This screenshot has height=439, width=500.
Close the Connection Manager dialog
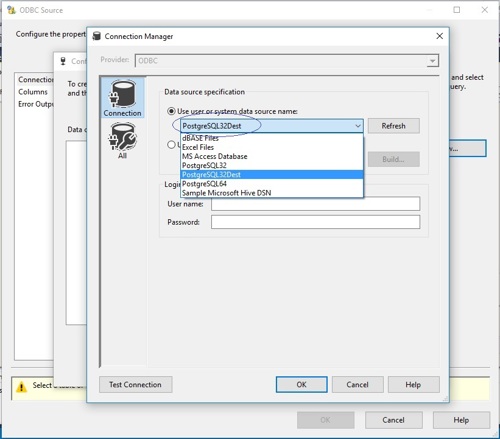point(440,36)
